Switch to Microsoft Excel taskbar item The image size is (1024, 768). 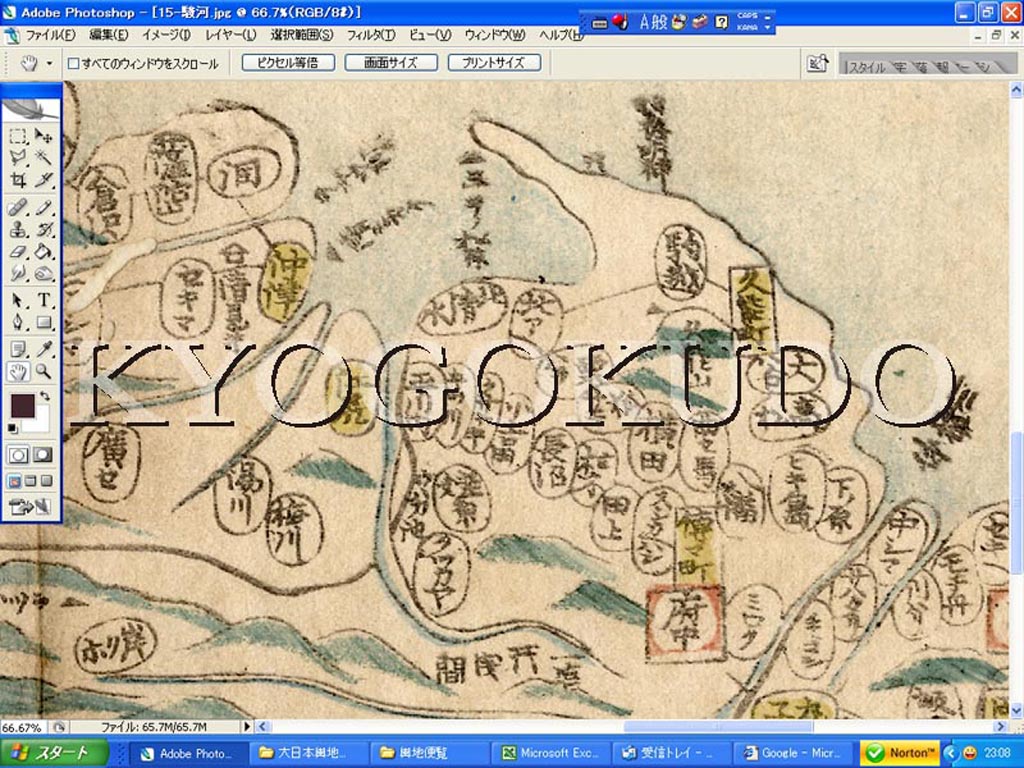[553, 753]
